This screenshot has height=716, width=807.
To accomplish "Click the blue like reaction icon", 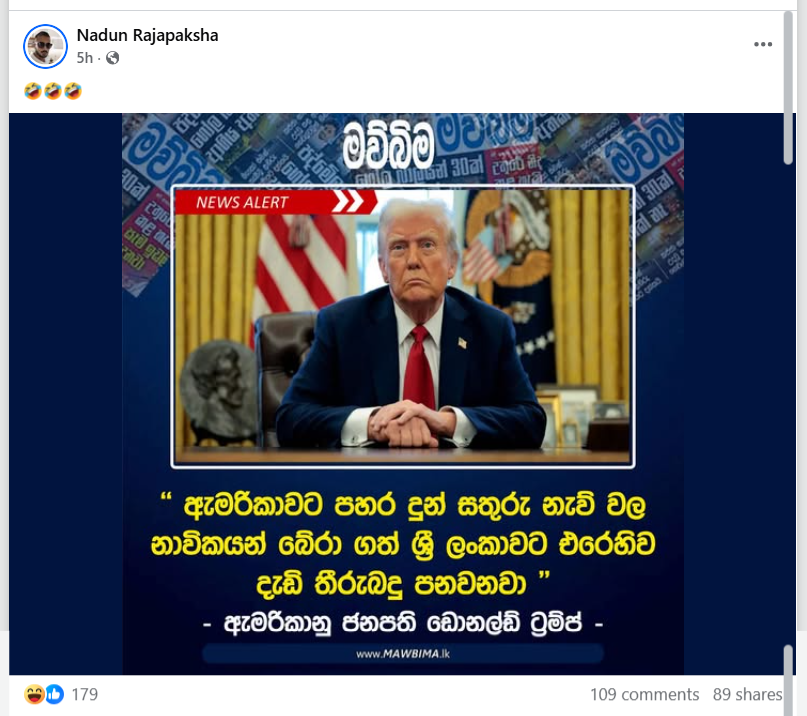I will point(55,694).
